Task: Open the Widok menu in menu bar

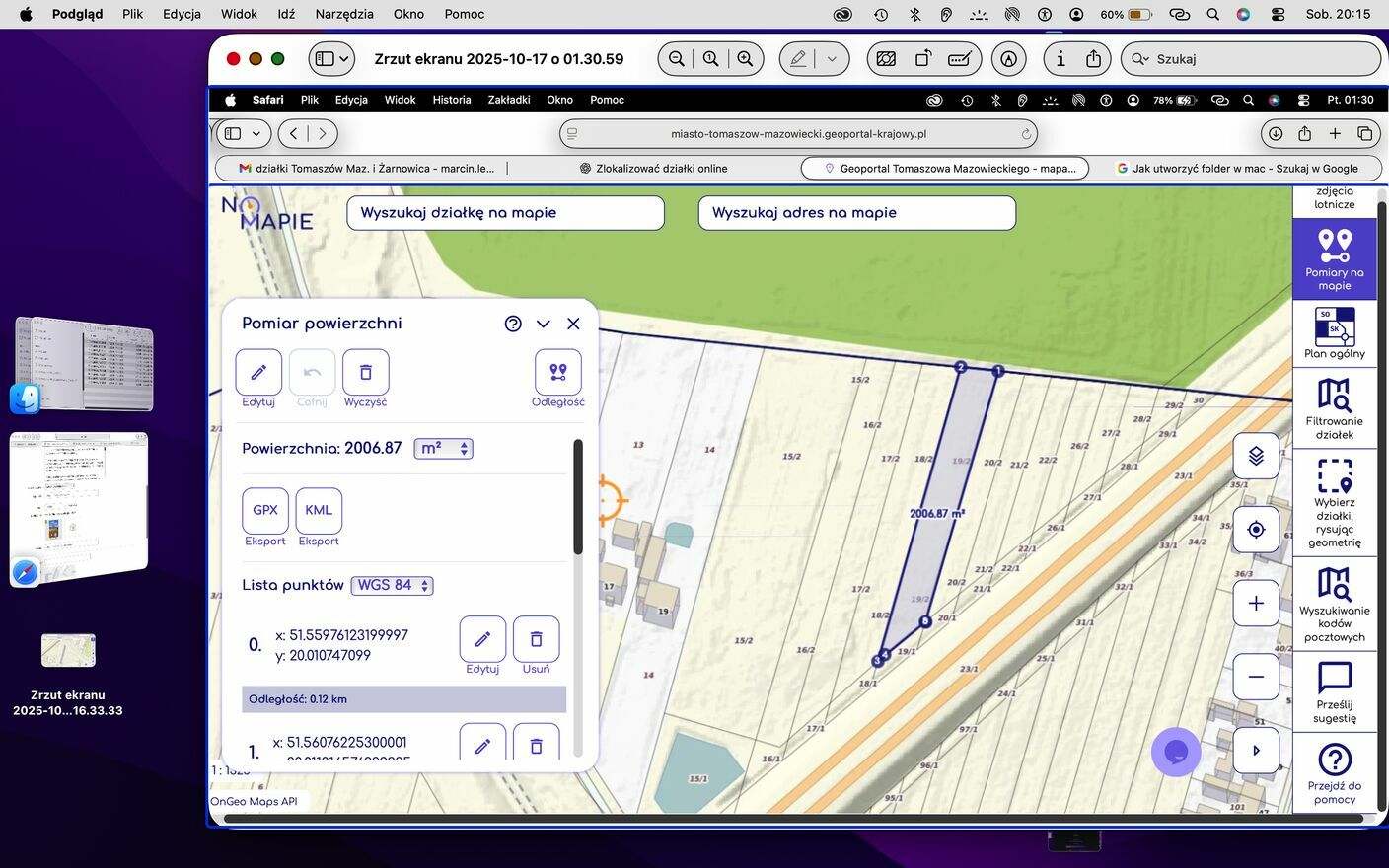Action: (239, 14)
